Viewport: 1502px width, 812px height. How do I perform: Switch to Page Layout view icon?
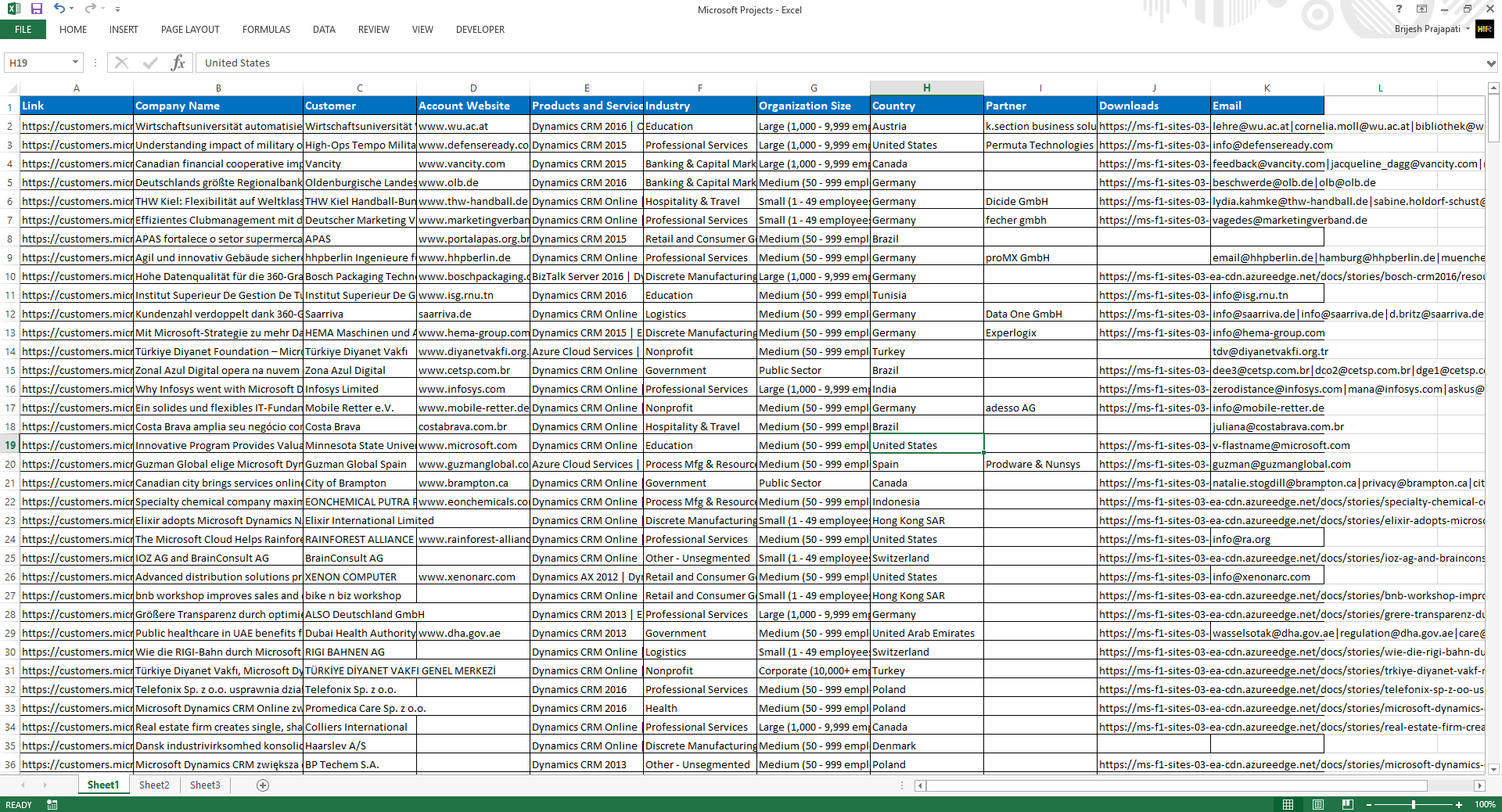pos(1318,804)
